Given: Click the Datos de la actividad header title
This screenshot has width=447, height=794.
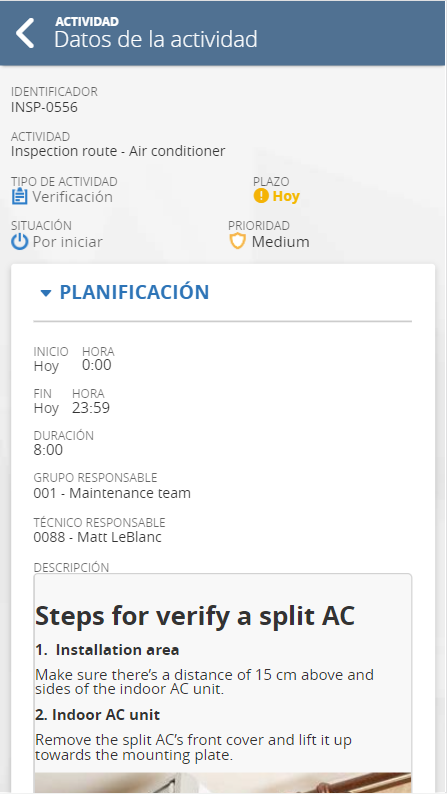Looking at the screenshot, I should pos(156,39).
